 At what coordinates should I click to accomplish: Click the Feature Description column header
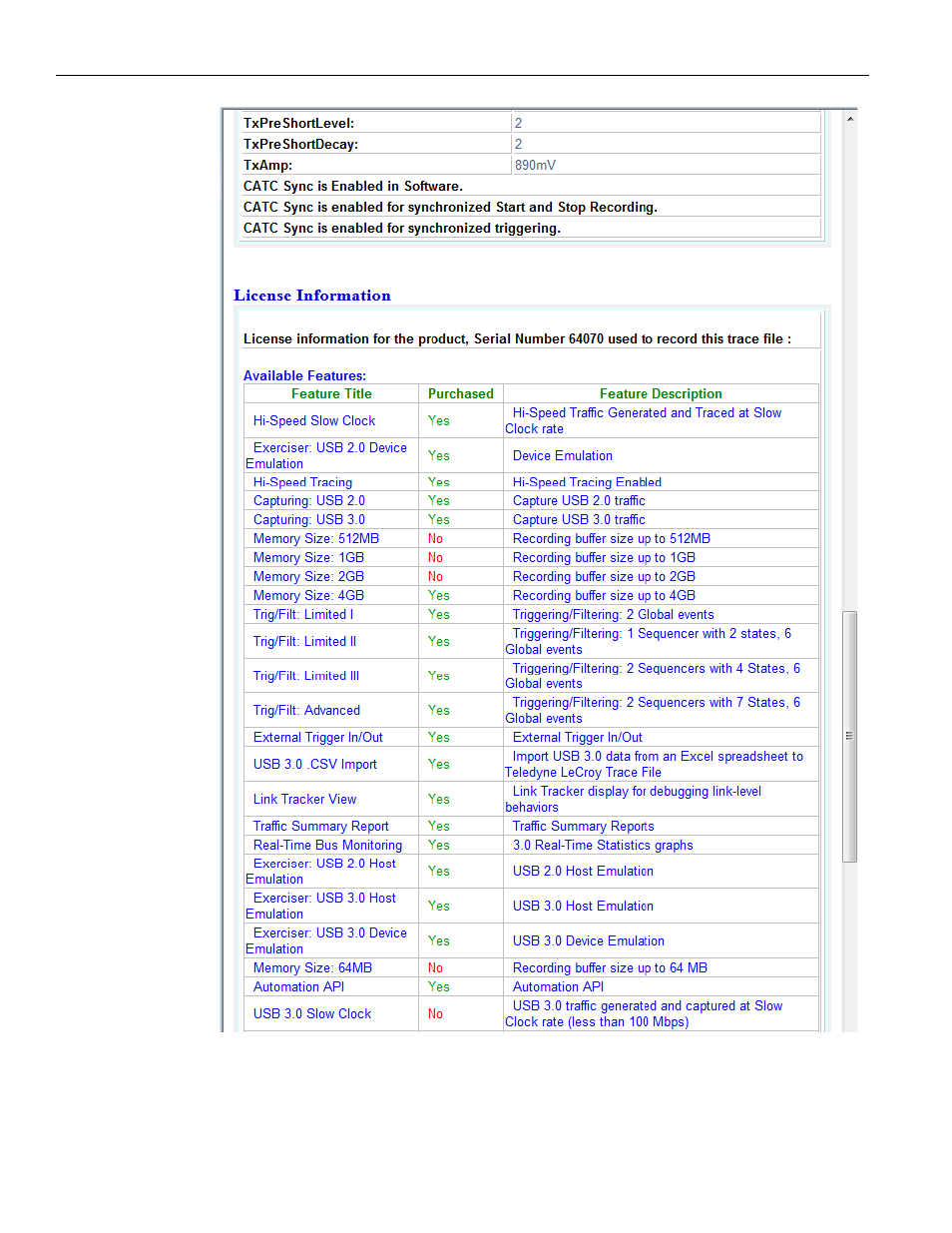point(661,394)
